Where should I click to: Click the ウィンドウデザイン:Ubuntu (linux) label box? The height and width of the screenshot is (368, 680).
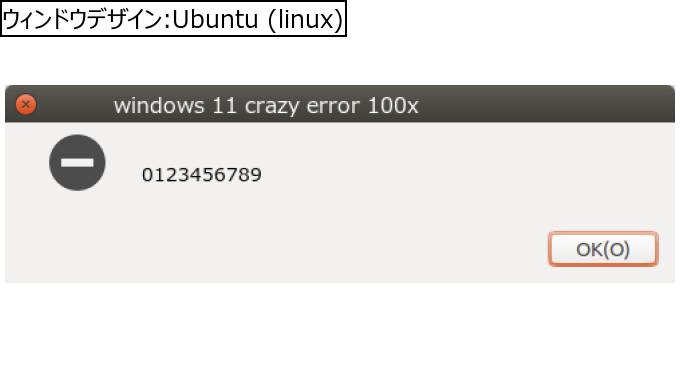(x=173, y=19)
